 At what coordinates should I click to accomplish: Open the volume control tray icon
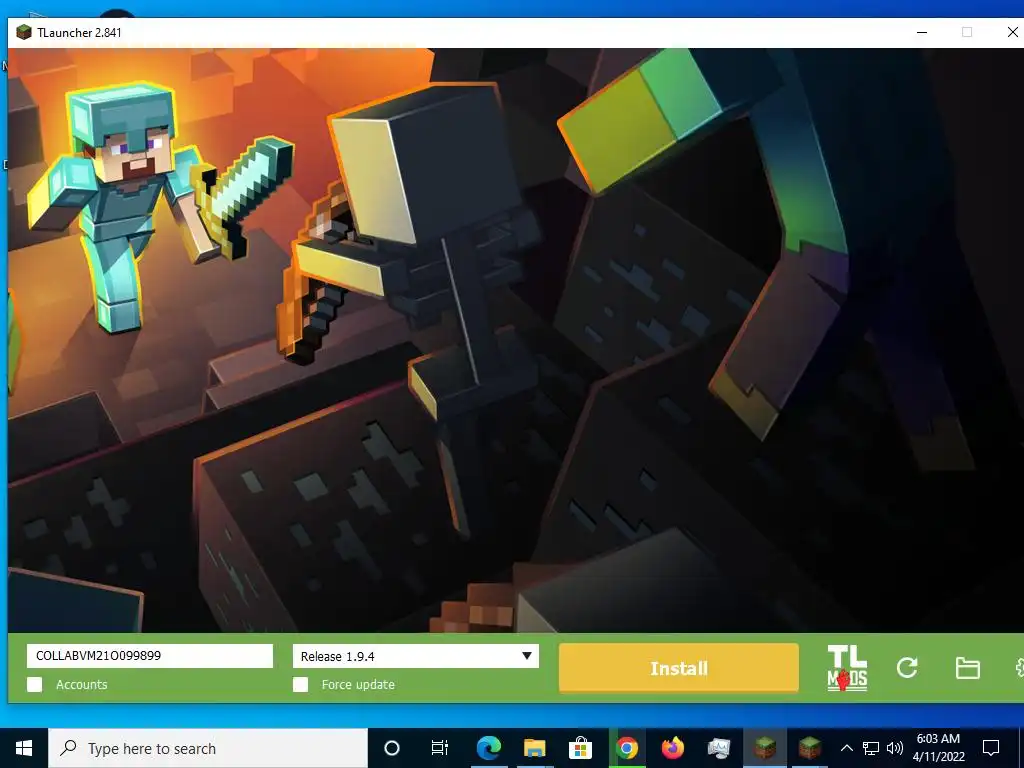[895, 748]
